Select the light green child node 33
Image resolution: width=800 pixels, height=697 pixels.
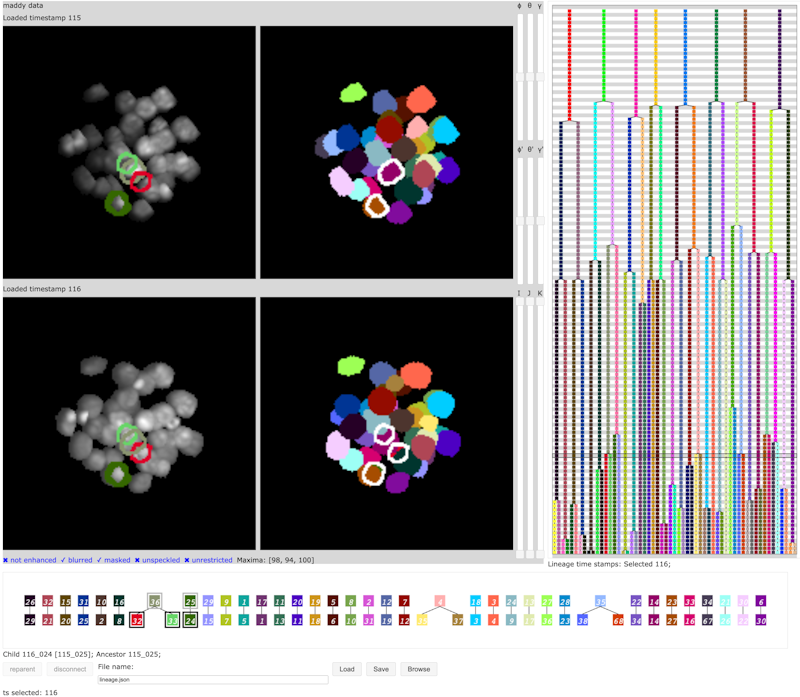(172, 620)
